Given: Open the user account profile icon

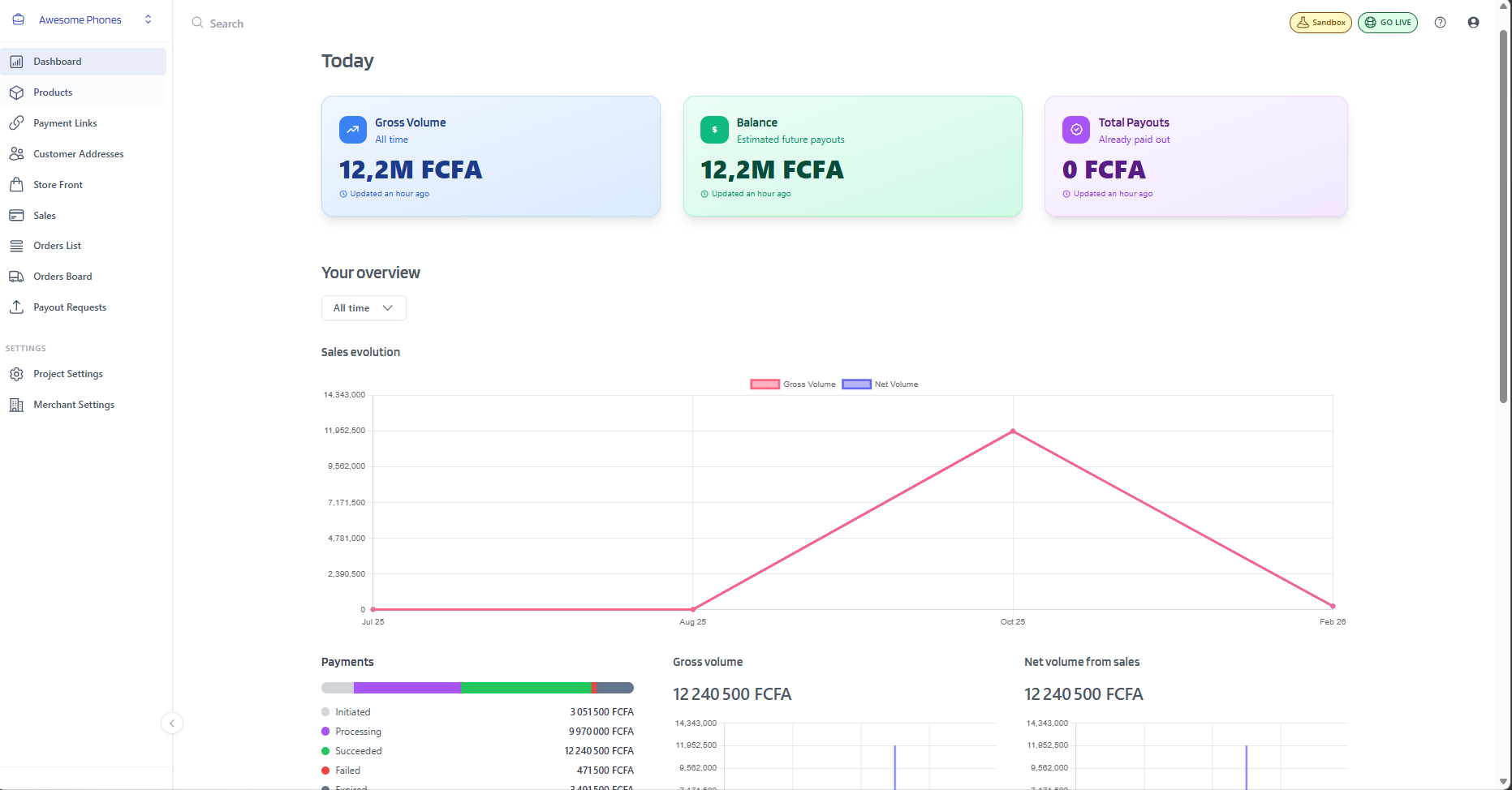Looking at the screenshot, I should click(1473, 22).
